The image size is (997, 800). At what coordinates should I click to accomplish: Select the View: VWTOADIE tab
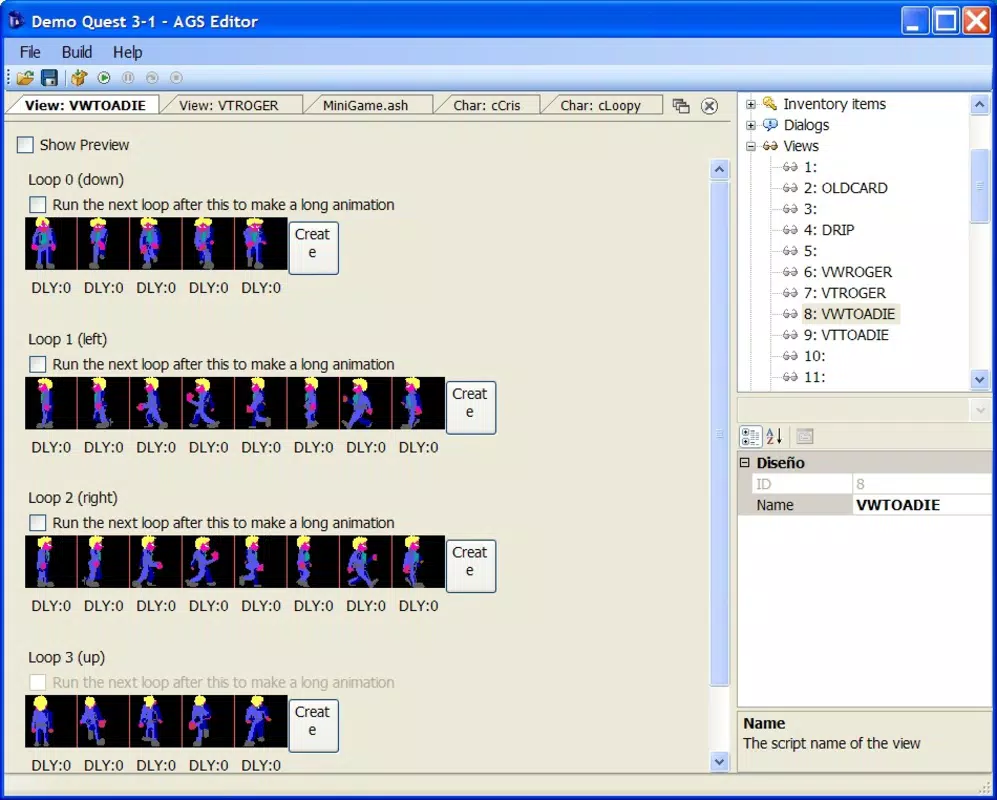tap(85, 106)
